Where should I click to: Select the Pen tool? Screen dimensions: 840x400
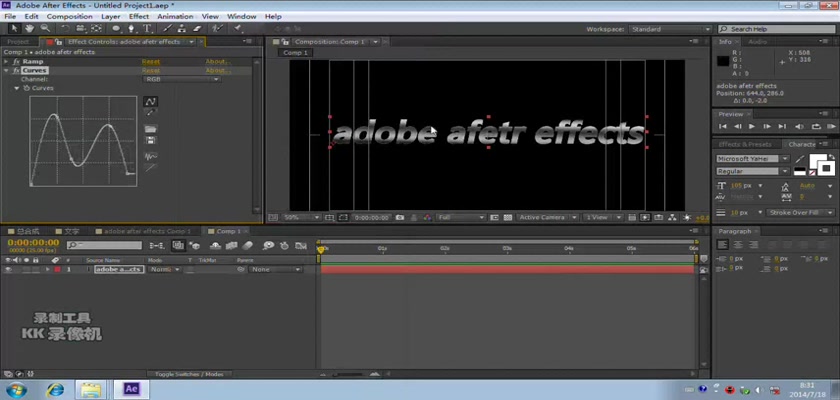tap(131, 28)
